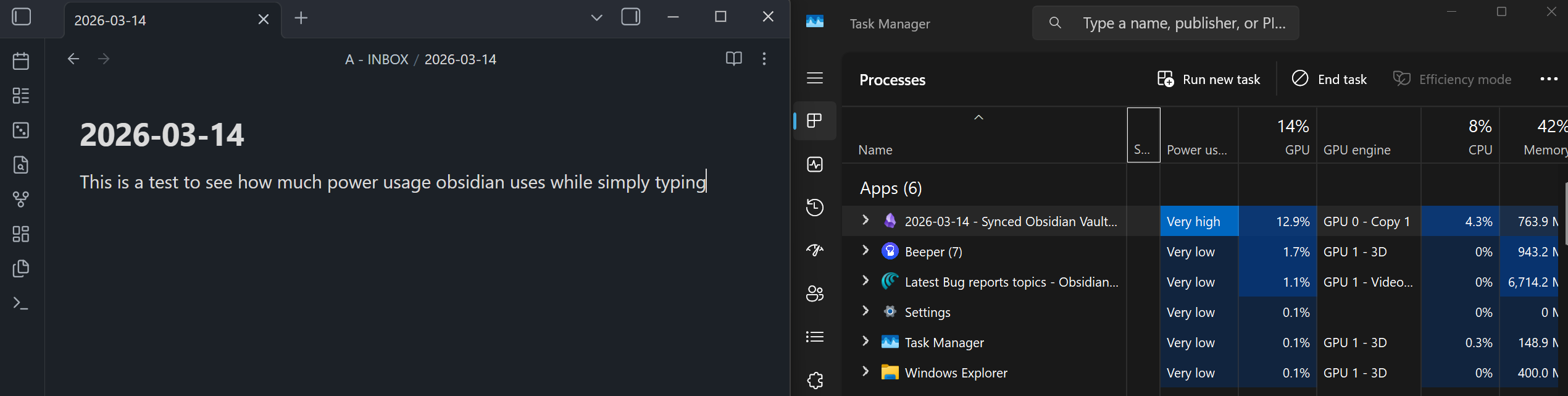Click the End task button
This screenshot has width=1568, height=396.
click(x=1330, y=79)
